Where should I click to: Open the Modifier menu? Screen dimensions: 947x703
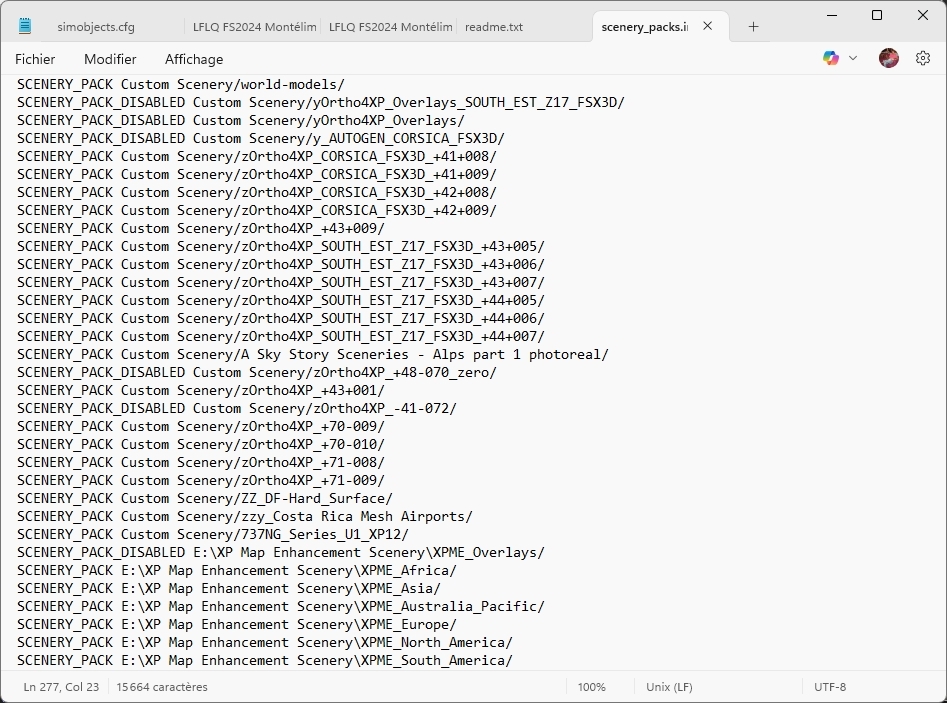[x=110, y=59]
